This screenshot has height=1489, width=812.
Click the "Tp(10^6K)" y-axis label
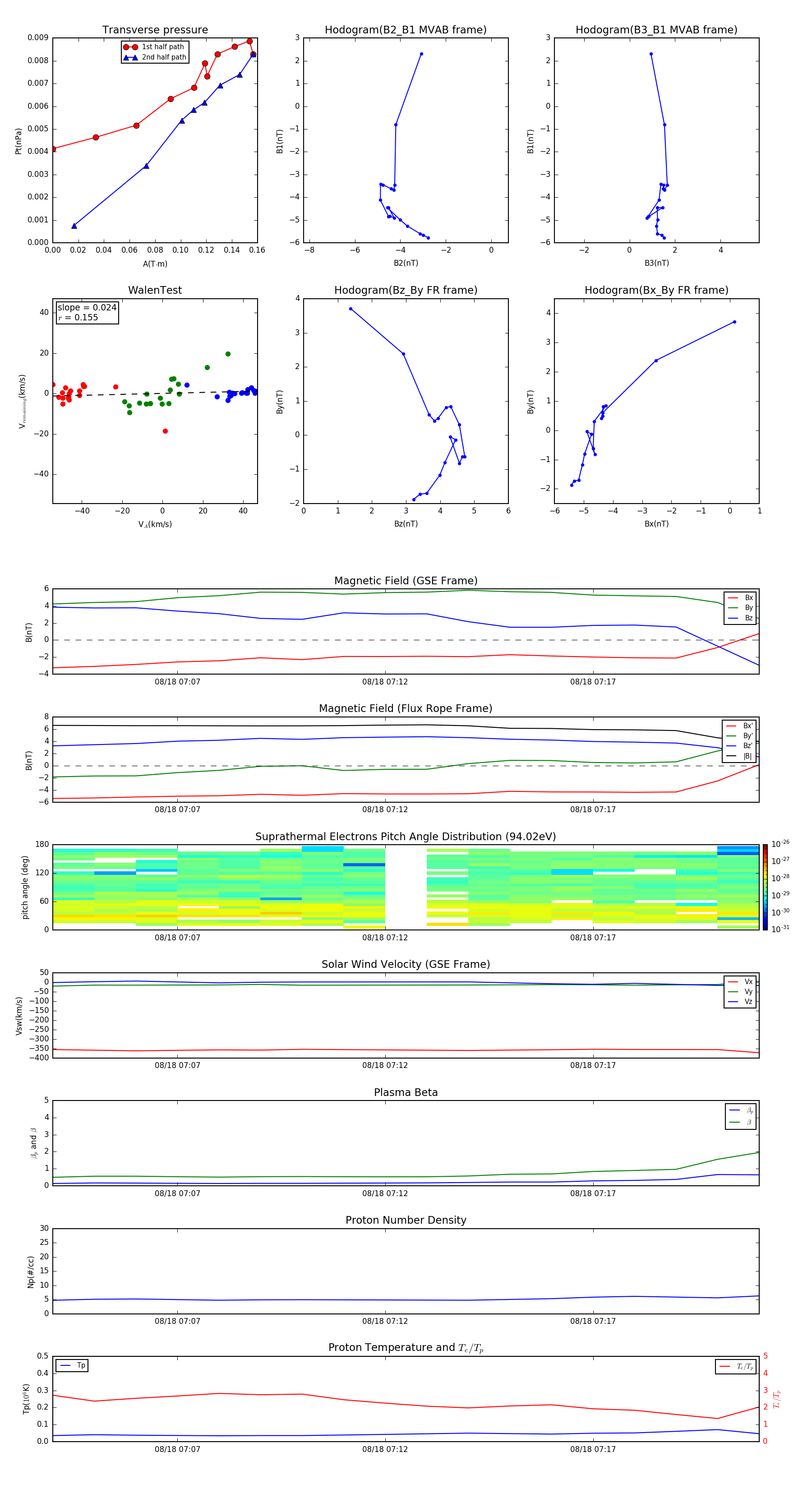point(26,1399)
